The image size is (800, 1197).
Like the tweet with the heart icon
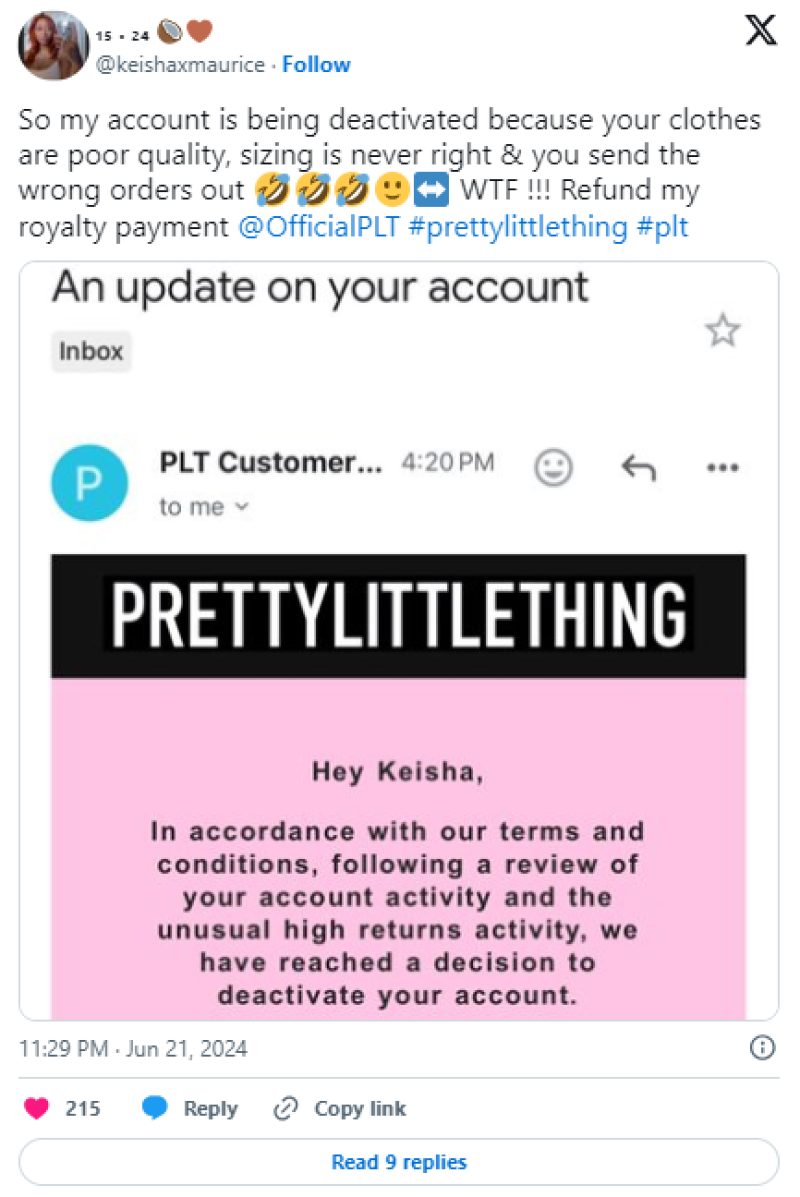click(x=37, y=1108)
